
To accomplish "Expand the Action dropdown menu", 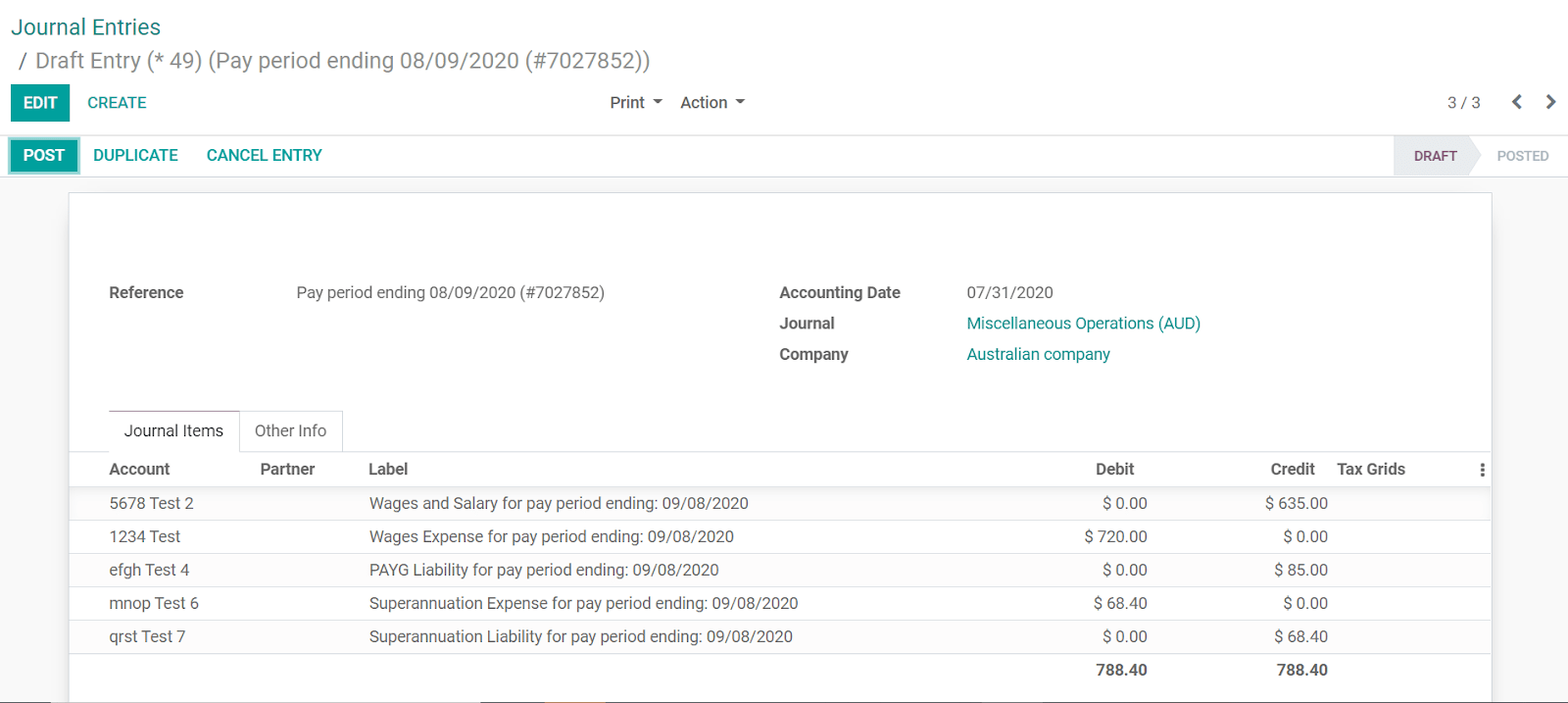I will click(x=711, y=103).
